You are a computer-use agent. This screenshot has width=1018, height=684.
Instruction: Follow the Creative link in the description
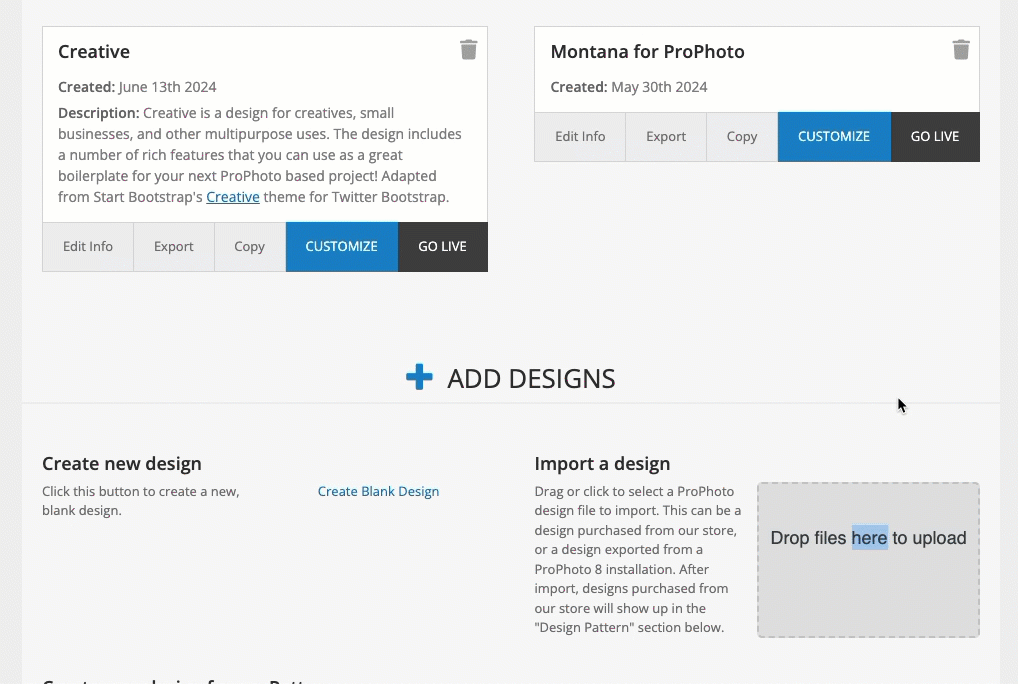tap(232, 197)
